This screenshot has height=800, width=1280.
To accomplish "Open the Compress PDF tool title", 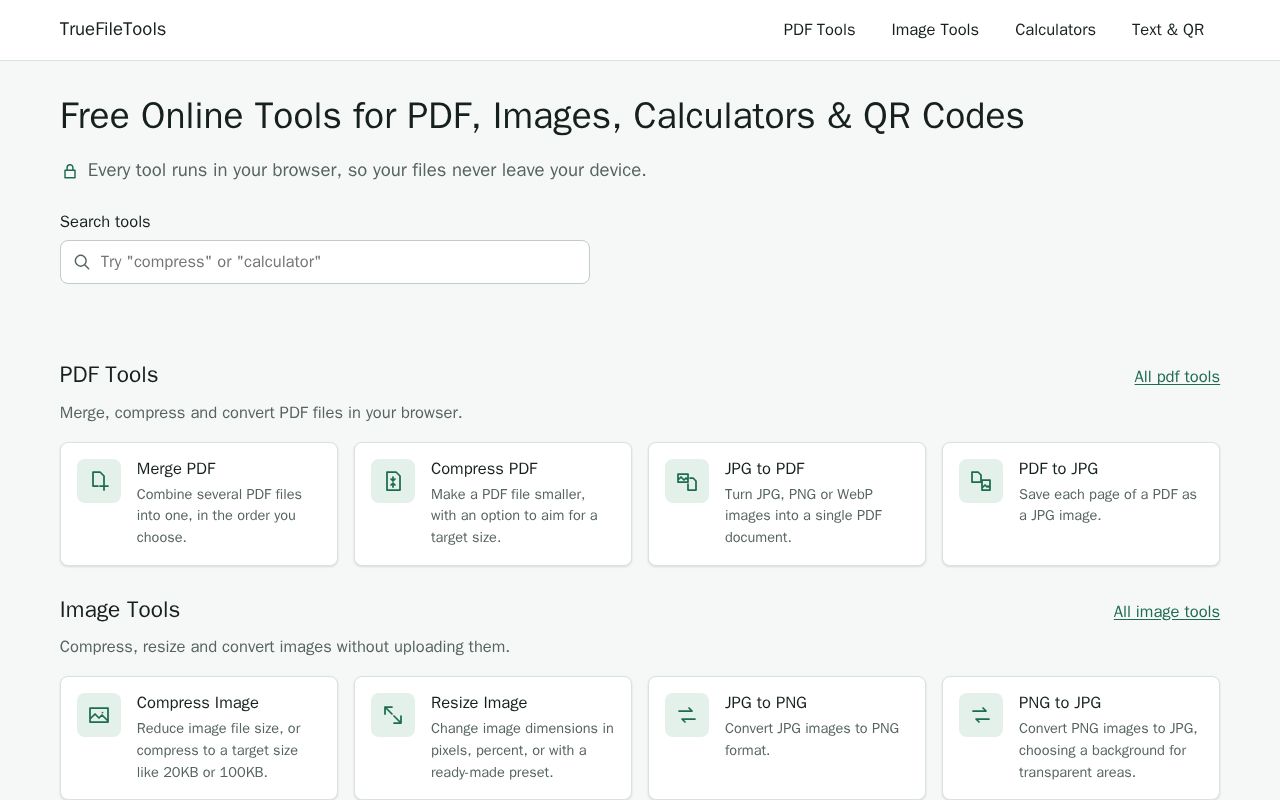I will [484, 469].
